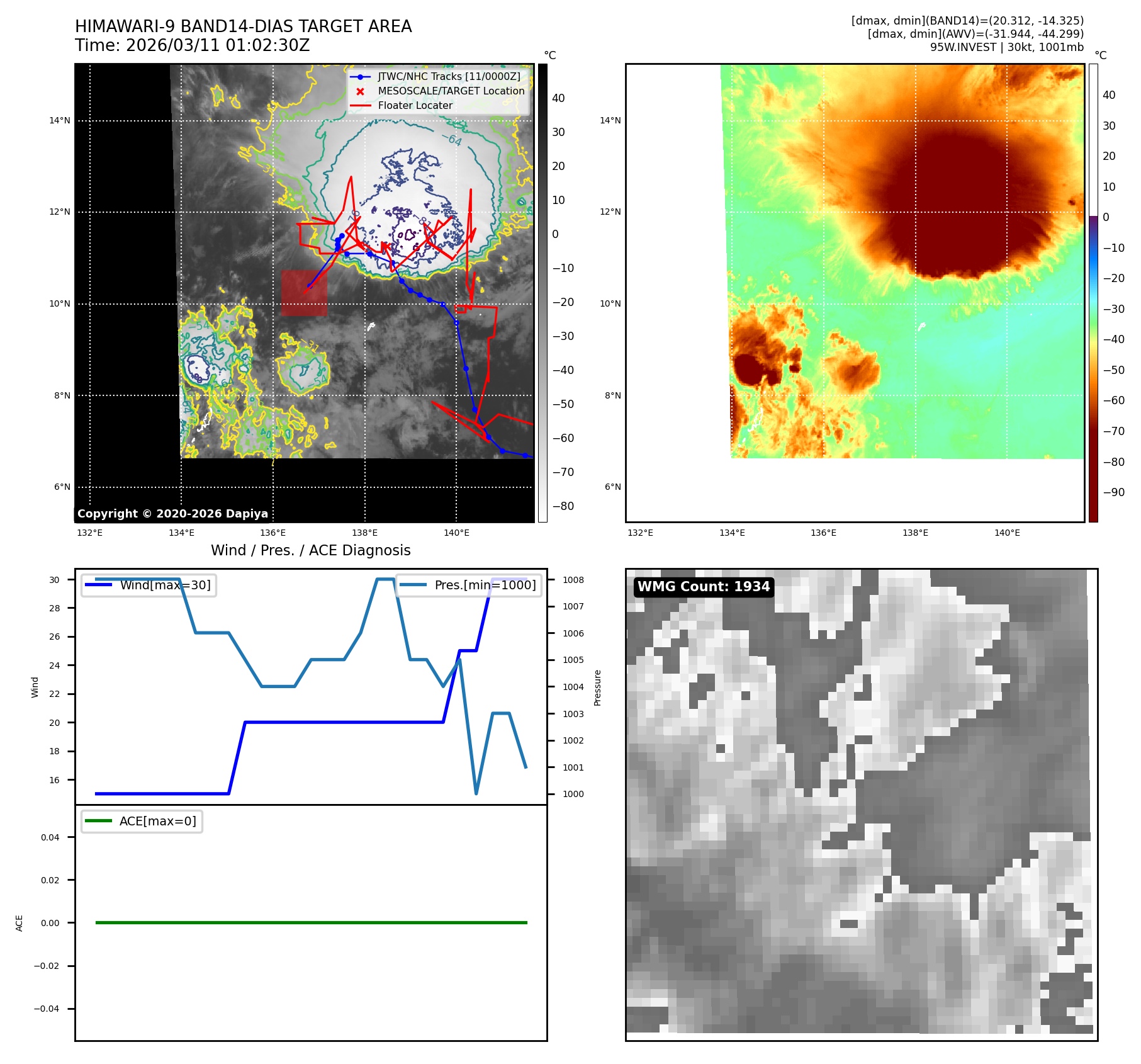Viewport: 1141px width, 1064px height.
Task: Click the Pres. legend line sample
Action: click(413, 585)
